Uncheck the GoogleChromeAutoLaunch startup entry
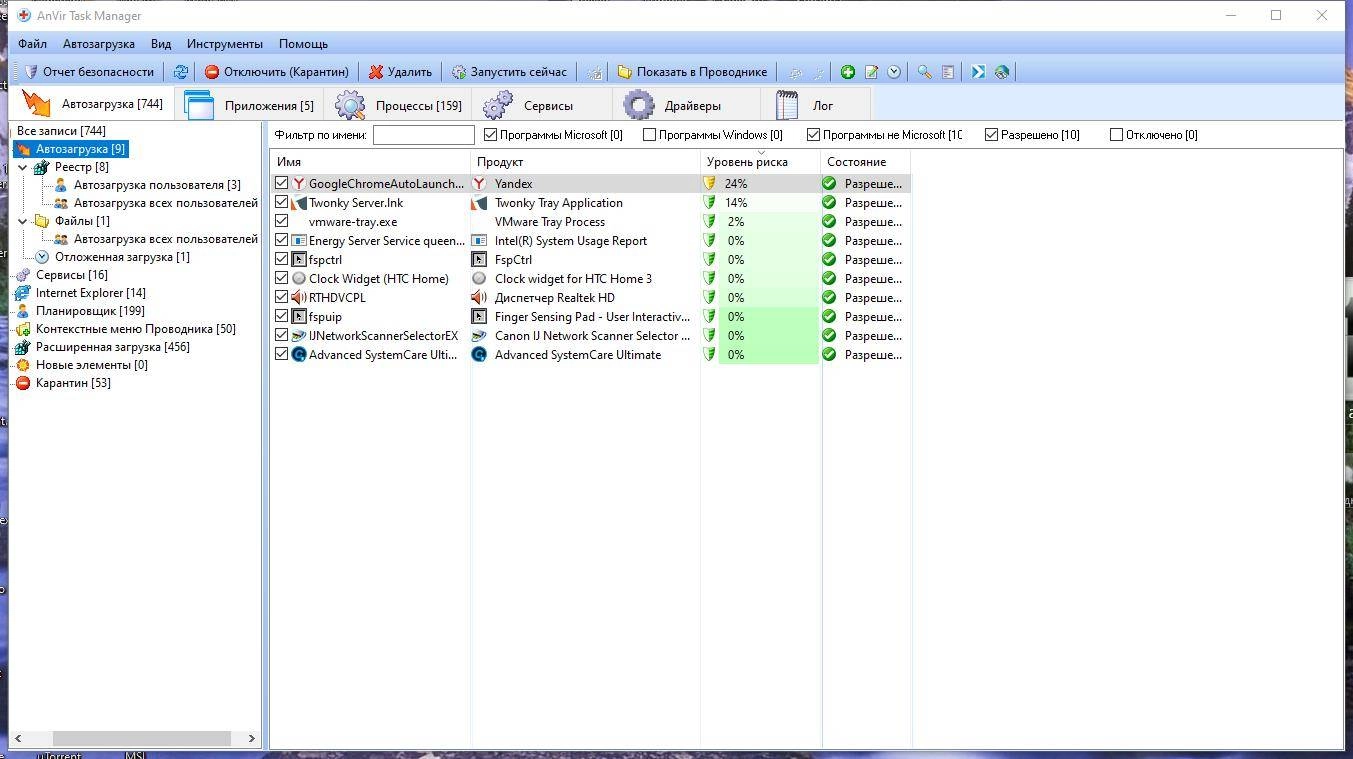Image resolution: width=1353 pixels, height=759 pixels. point(282,184)
